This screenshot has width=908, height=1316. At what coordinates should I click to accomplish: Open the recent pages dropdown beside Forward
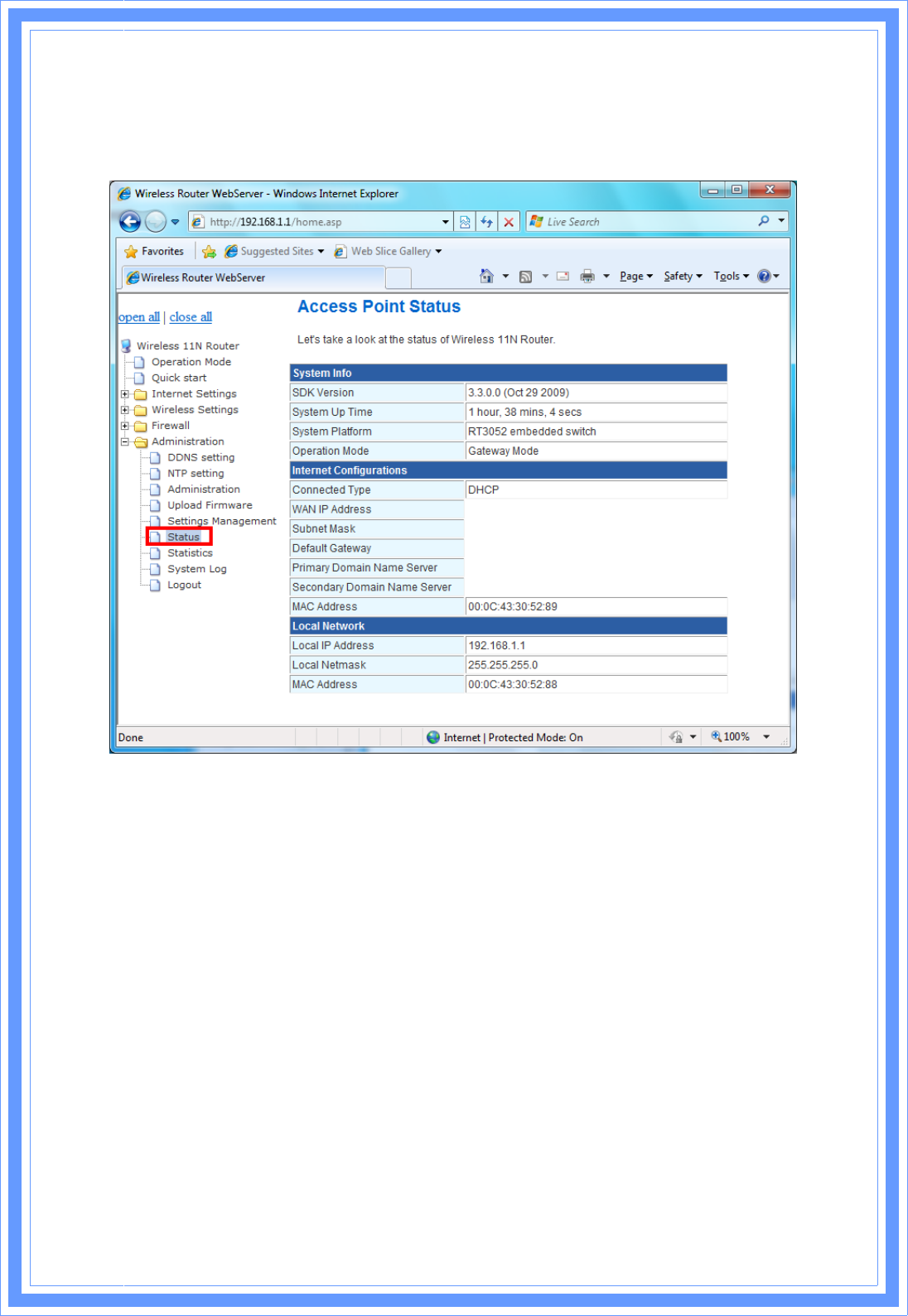tap(175, 222)
